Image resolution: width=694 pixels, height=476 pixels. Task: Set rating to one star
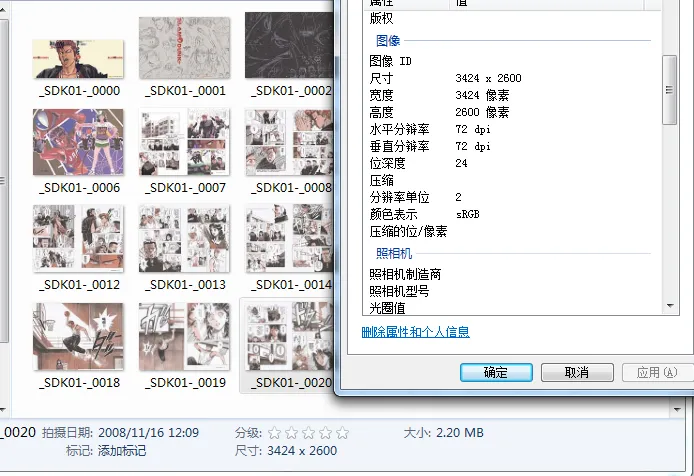pyautogui.click(x=274, y=433)
